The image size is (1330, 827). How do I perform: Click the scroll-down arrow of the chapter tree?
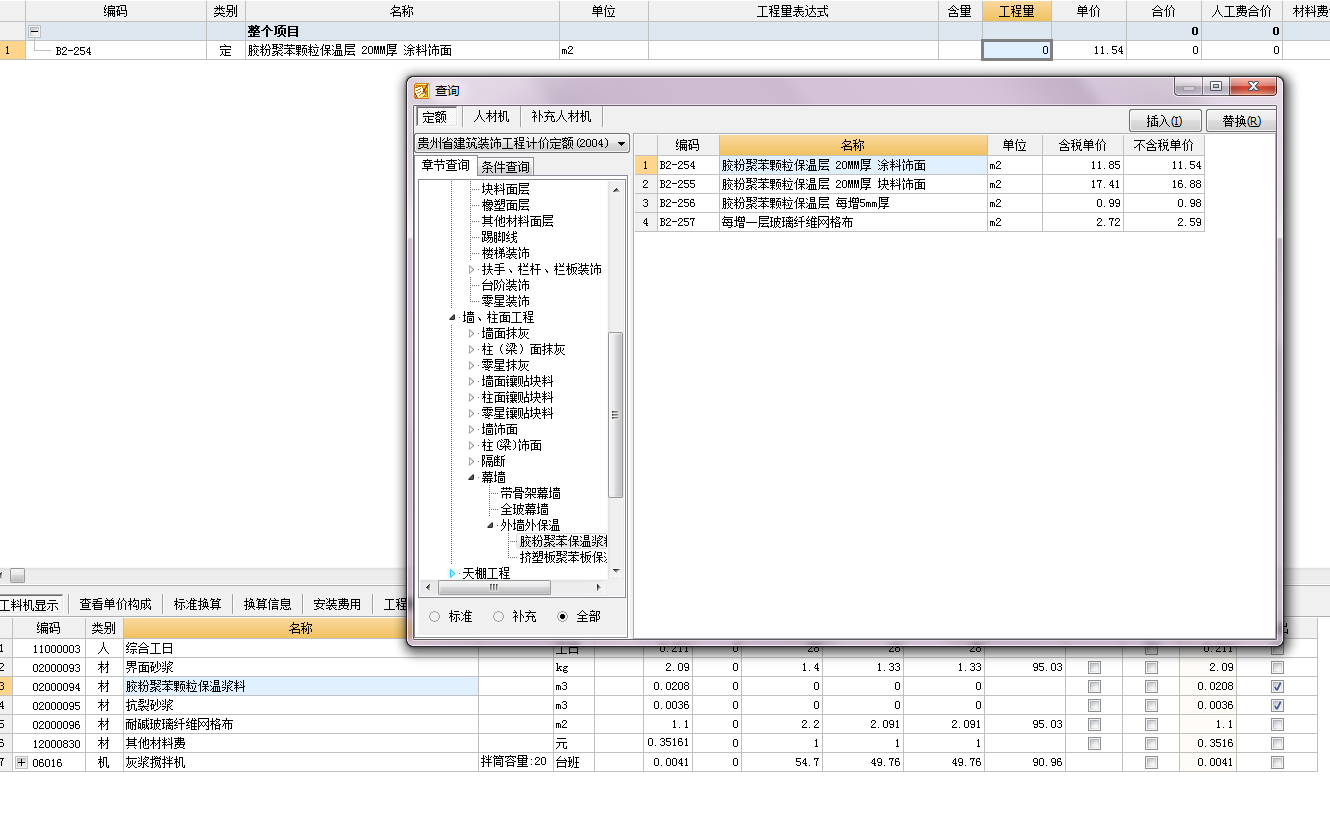click(615, 570)
